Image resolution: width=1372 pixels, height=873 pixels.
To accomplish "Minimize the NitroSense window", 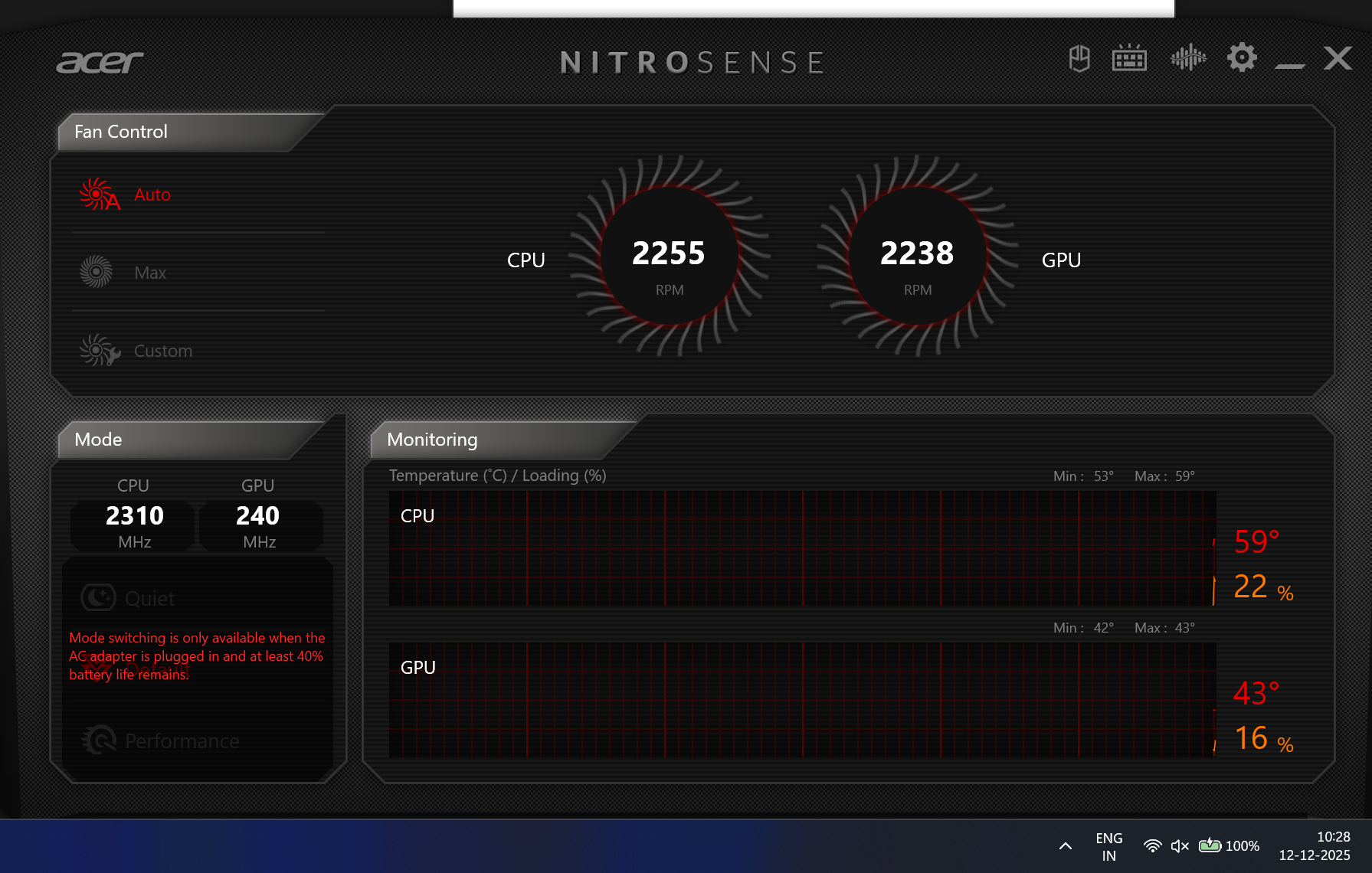I will (1290, 66).
